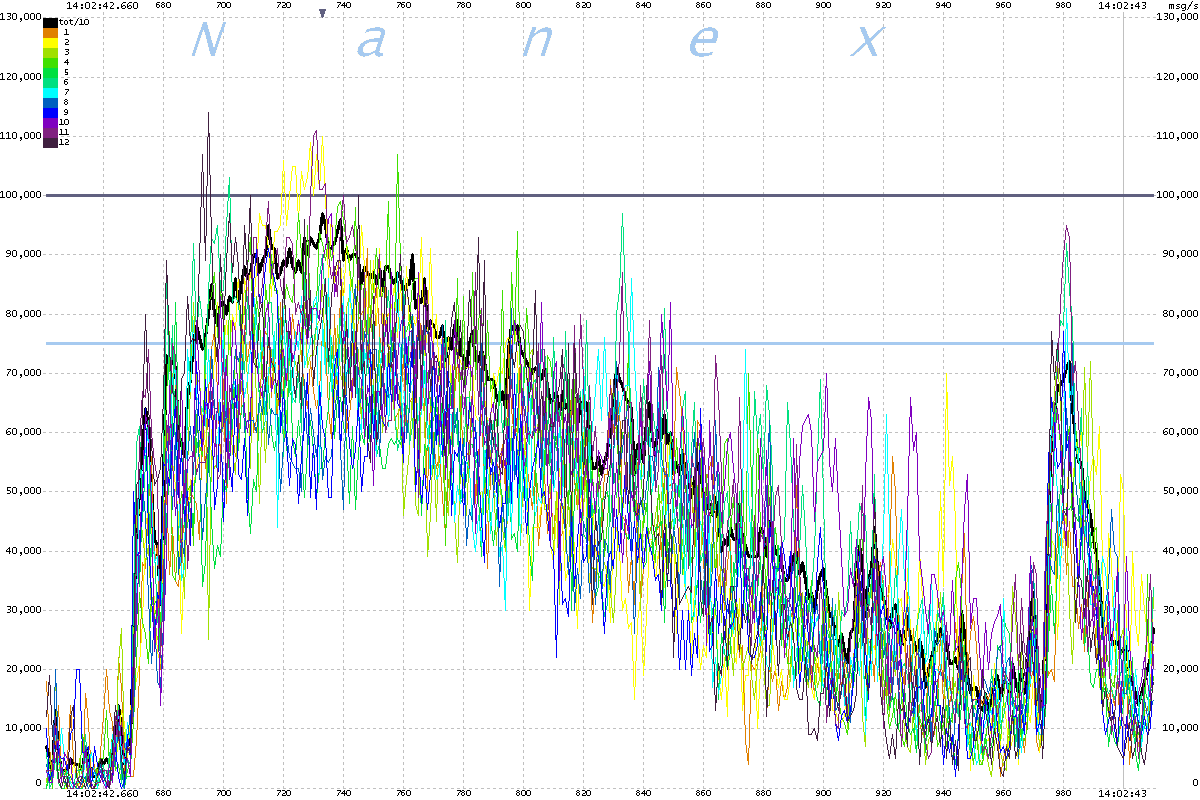Viewport: 1200px width, 800px height.
Task: Click the black tot/10 legend swatch
Action: click(49, 22)
